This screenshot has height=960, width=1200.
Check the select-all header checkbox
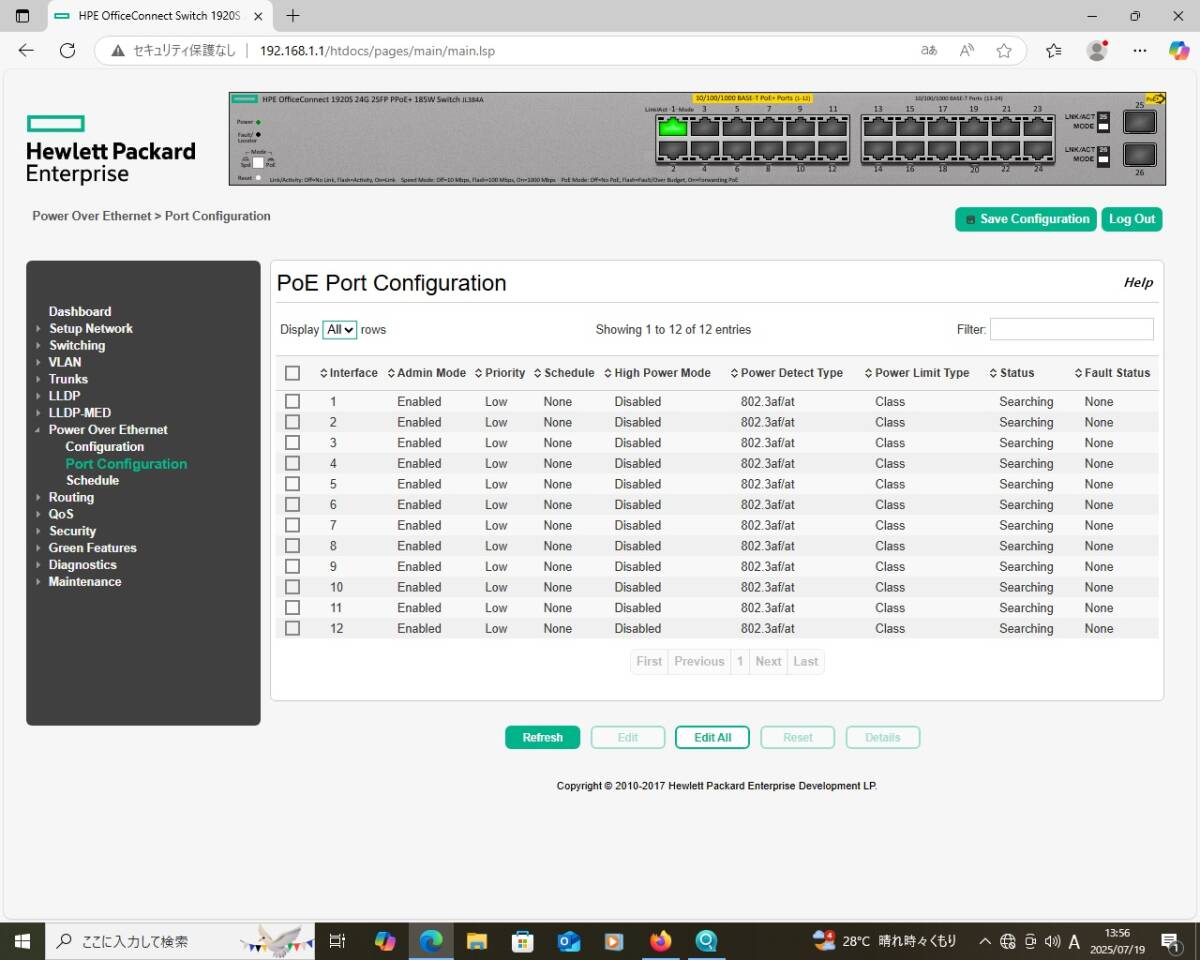point(292,373)
